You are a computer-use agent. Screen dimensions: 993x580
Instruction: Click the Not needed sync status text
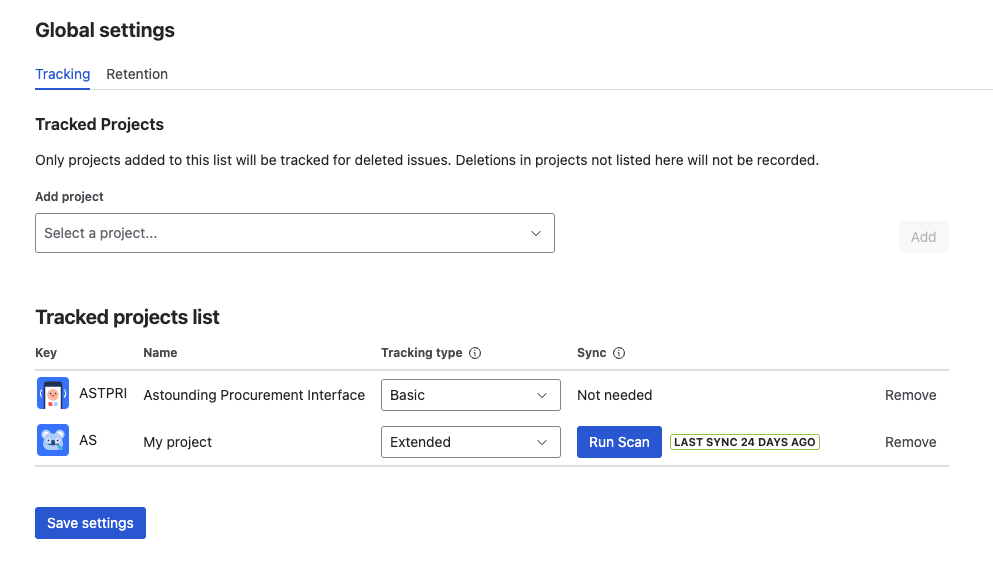click(x=614, y=394)
